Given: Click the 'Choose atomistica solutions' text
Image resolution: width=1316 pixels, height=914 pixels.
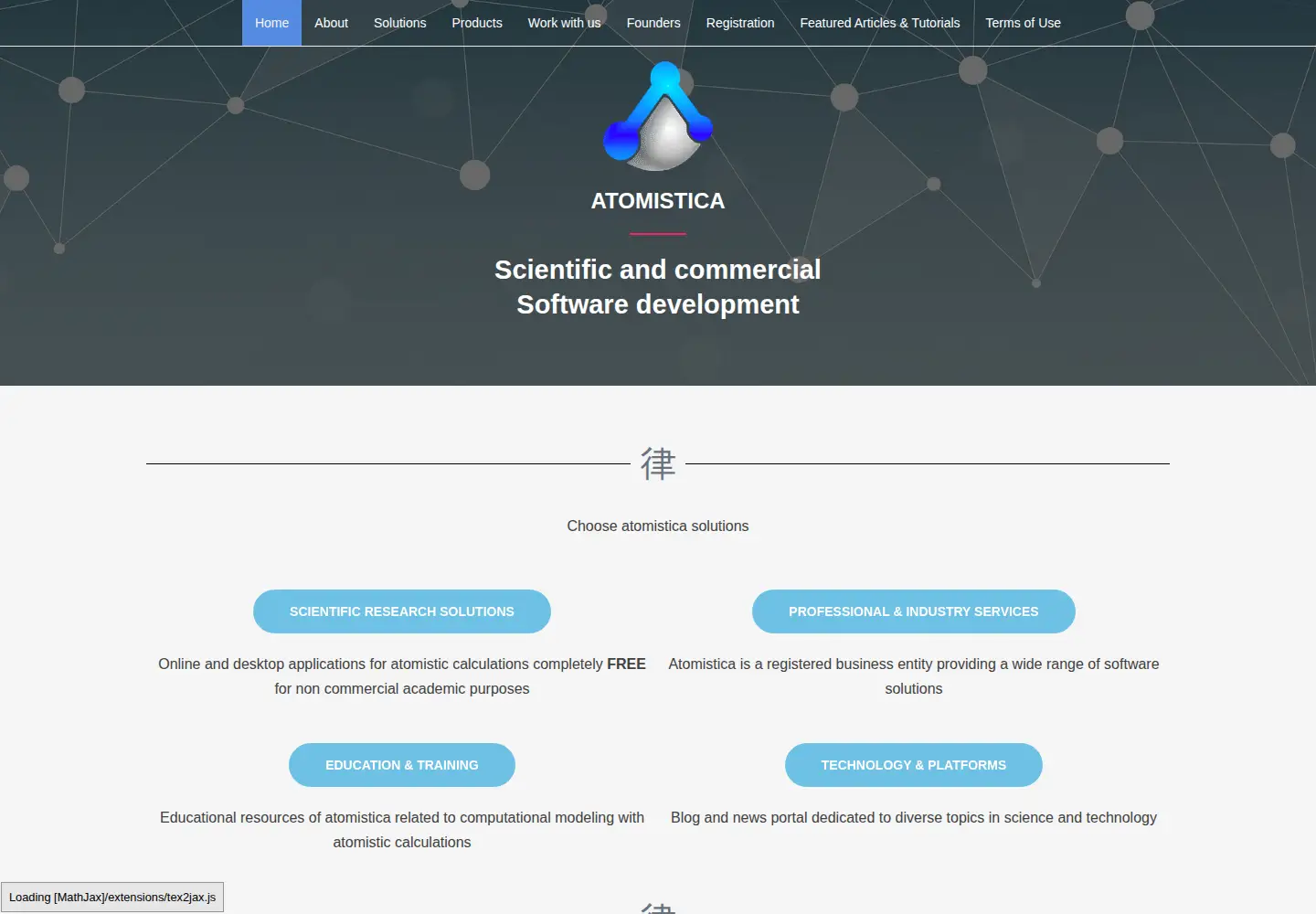Looking at the screenshot, I should [x=658, y=526].
